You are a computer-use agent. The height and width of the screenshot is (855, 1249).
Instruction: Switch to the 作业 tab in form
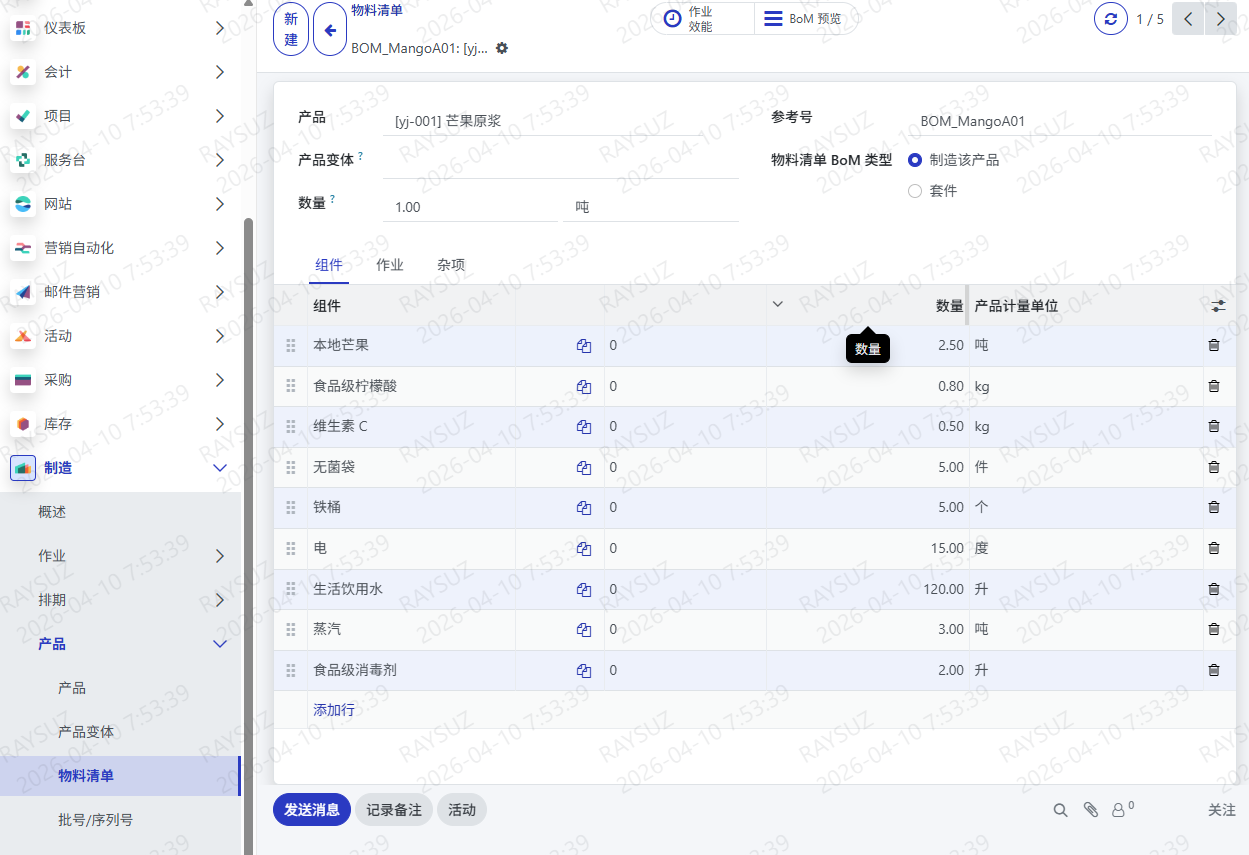390,265
